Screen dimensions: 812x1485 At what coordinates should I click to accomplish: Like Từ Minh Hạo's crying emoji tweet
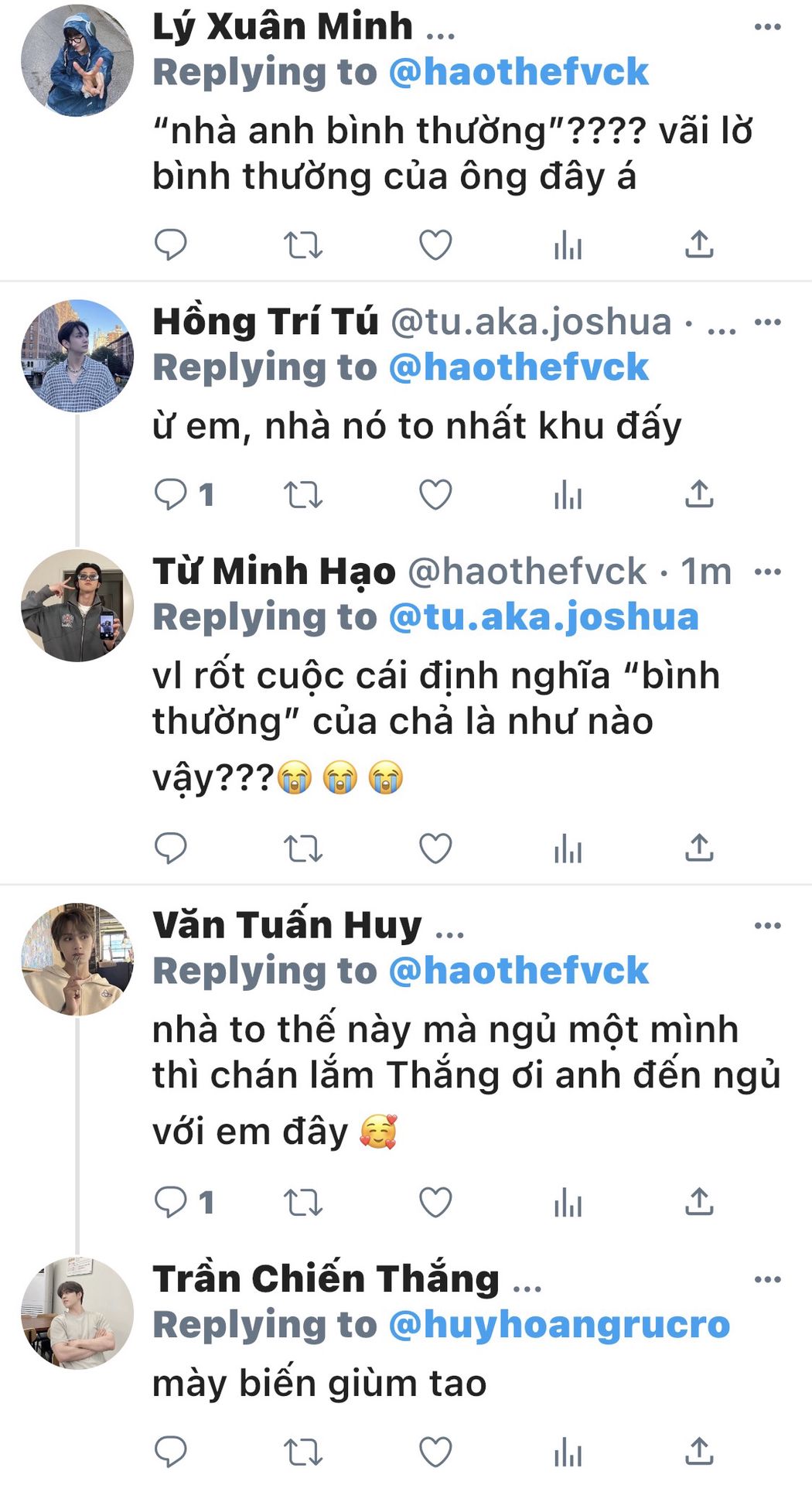435,848
